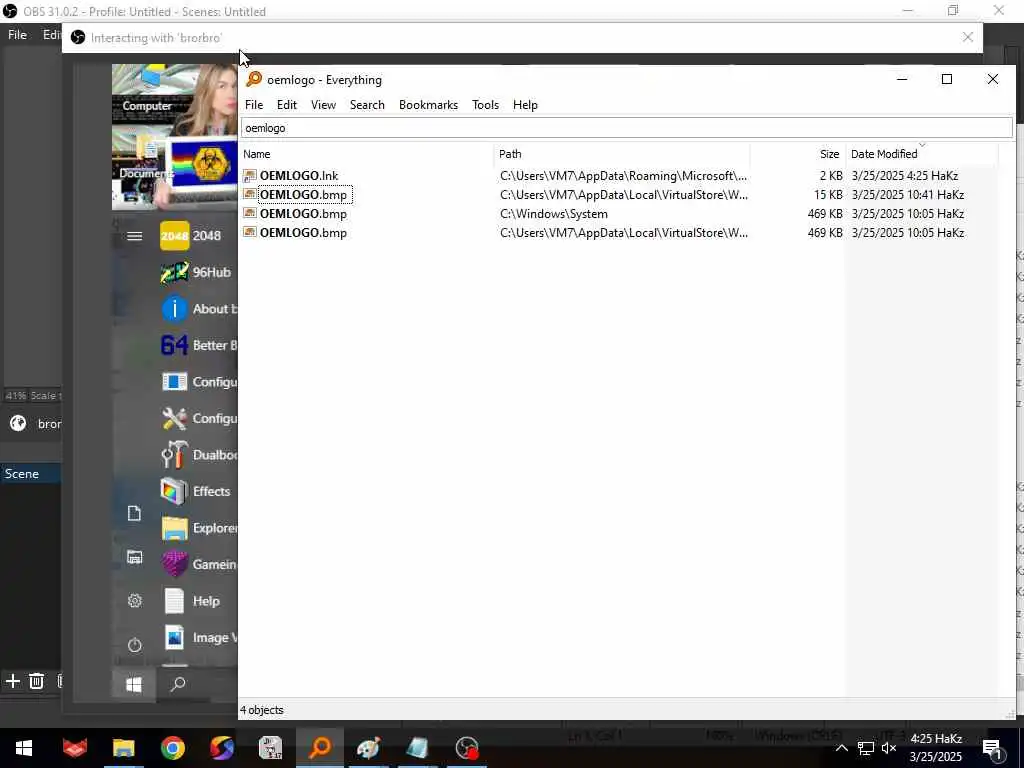
Task: Select the OEMLOGO.lnk result row
Action: click(x=620, y=176)
